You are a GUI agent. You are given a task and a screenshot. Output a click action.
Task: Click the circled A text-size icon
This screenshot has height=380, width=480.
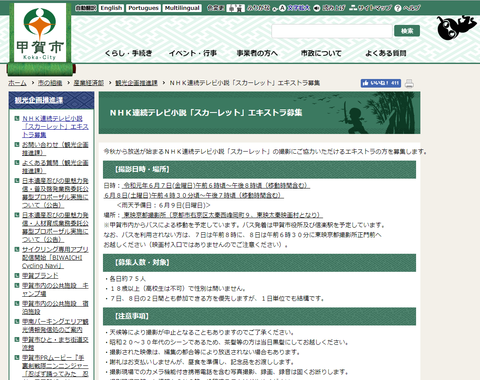coord(282,8)
